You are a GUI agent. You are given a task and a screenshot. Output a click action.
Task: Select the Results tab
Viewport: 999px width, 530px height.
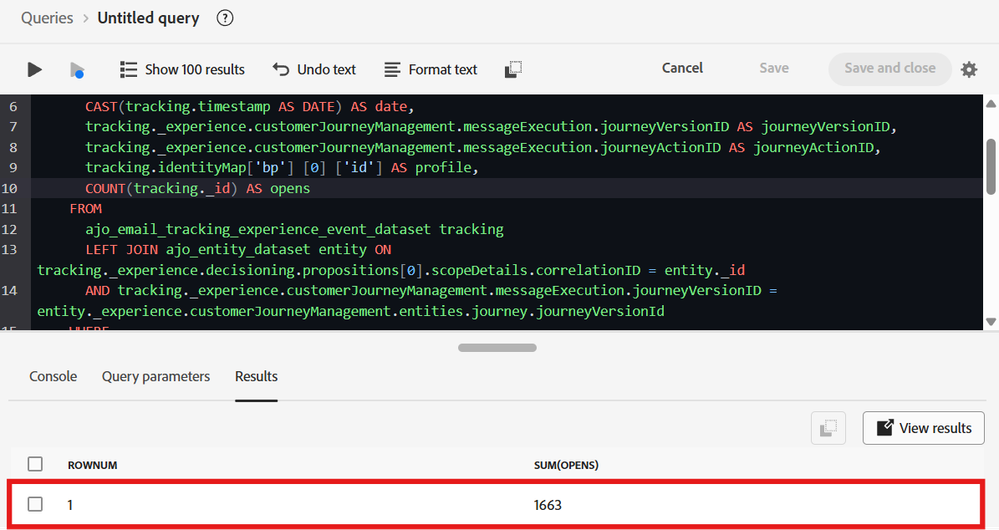coord(256,376)
